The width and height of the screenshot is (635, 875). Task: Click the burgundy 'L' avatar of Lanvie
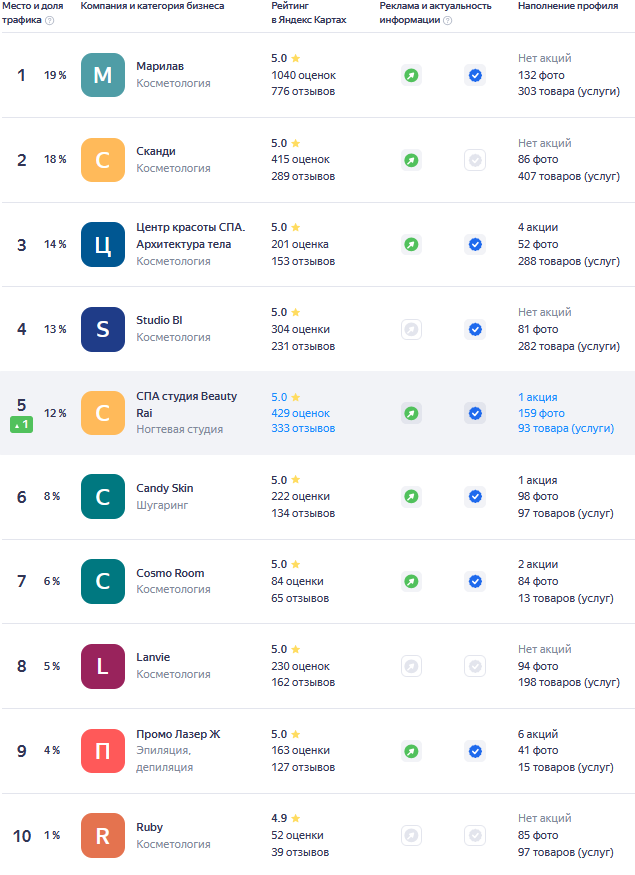[x=103, y=666]
